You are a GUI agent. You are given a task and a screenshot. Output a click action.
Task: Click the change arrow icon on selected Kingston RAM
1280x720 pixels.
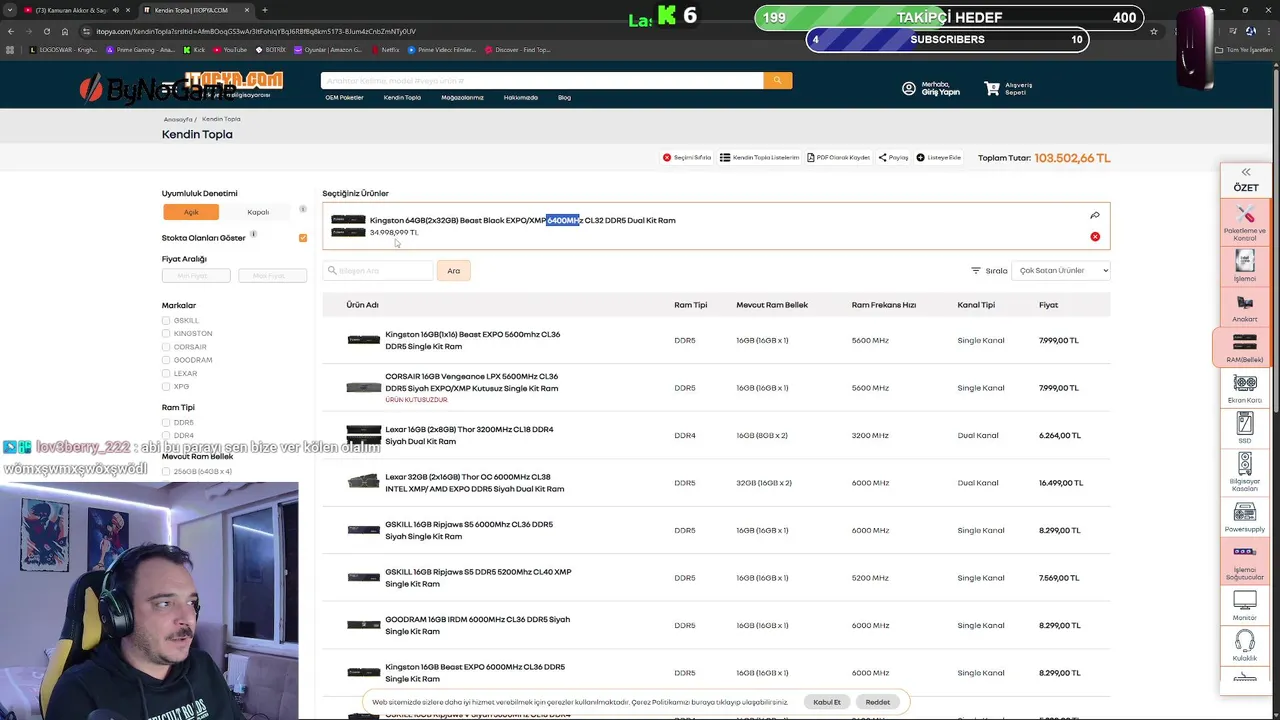[x=1095, y=215]
